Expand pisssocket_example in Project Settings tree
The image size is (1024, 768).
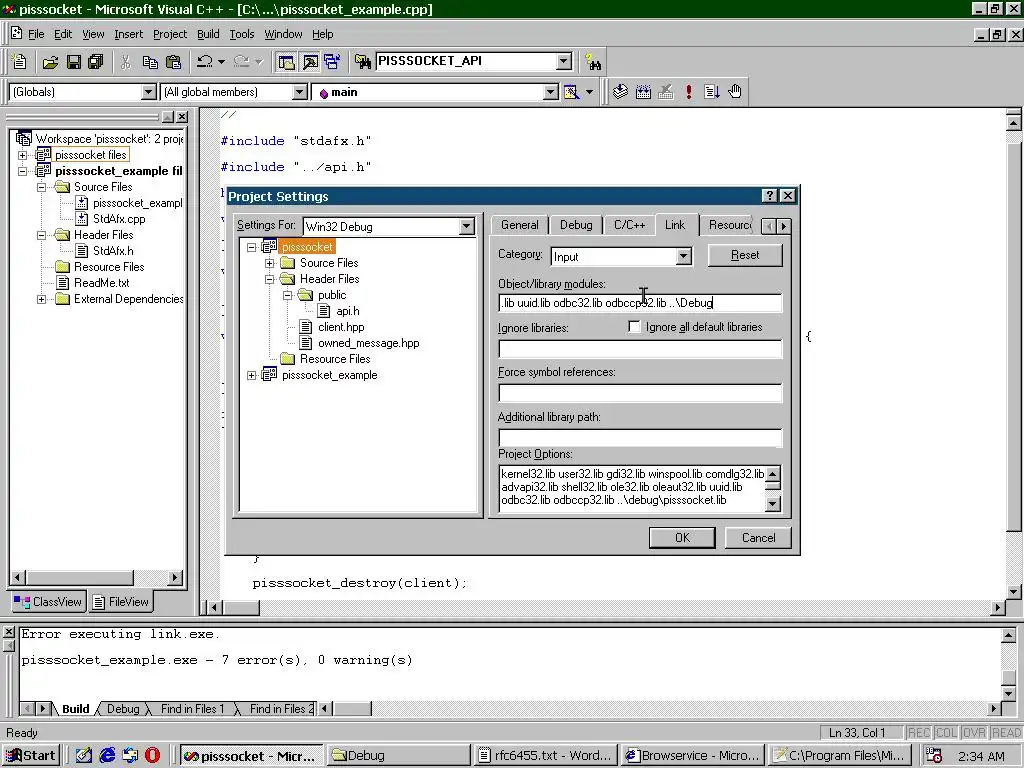(251, 375)
